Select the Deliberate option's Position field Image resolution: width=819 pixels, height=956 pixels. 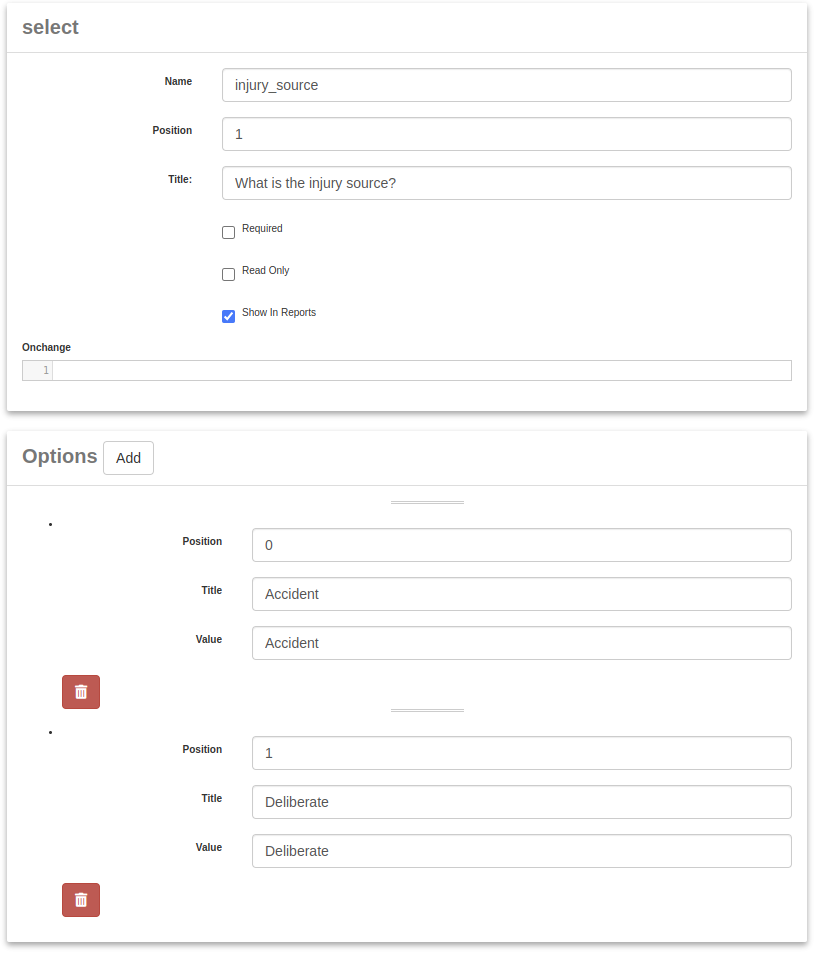click(521, 753)
